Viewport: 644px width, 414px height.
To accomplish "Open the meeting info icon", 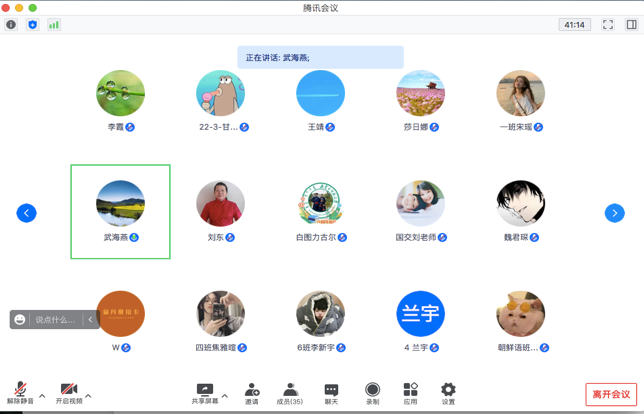I will pos(11,25).
